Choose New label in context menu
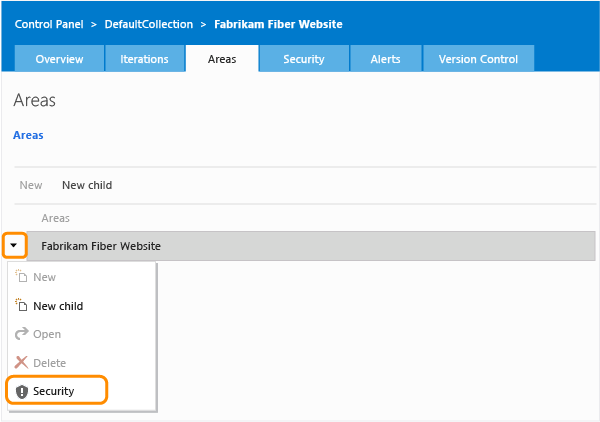The width and height of the screenshot is (600, 422). click(45, 277)
